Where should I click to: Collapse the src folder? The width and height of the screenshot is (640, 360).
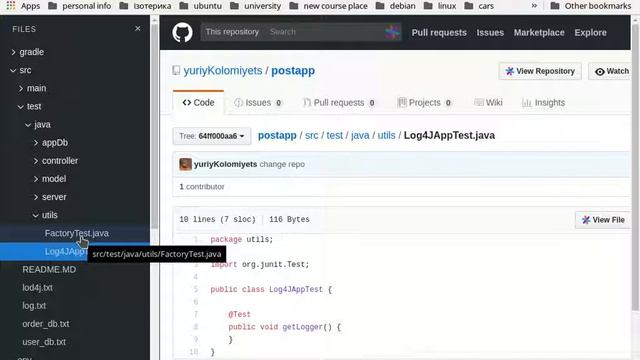coord(20,70)
